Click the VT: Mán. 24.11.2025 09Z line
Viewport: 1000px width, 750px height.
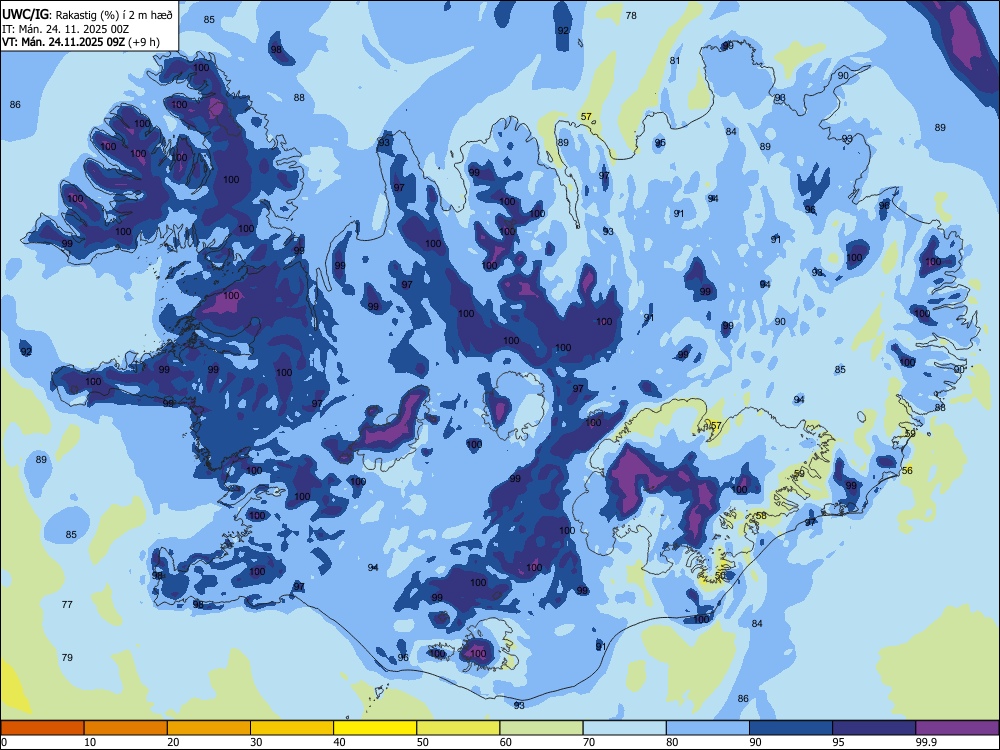(80, 42)
